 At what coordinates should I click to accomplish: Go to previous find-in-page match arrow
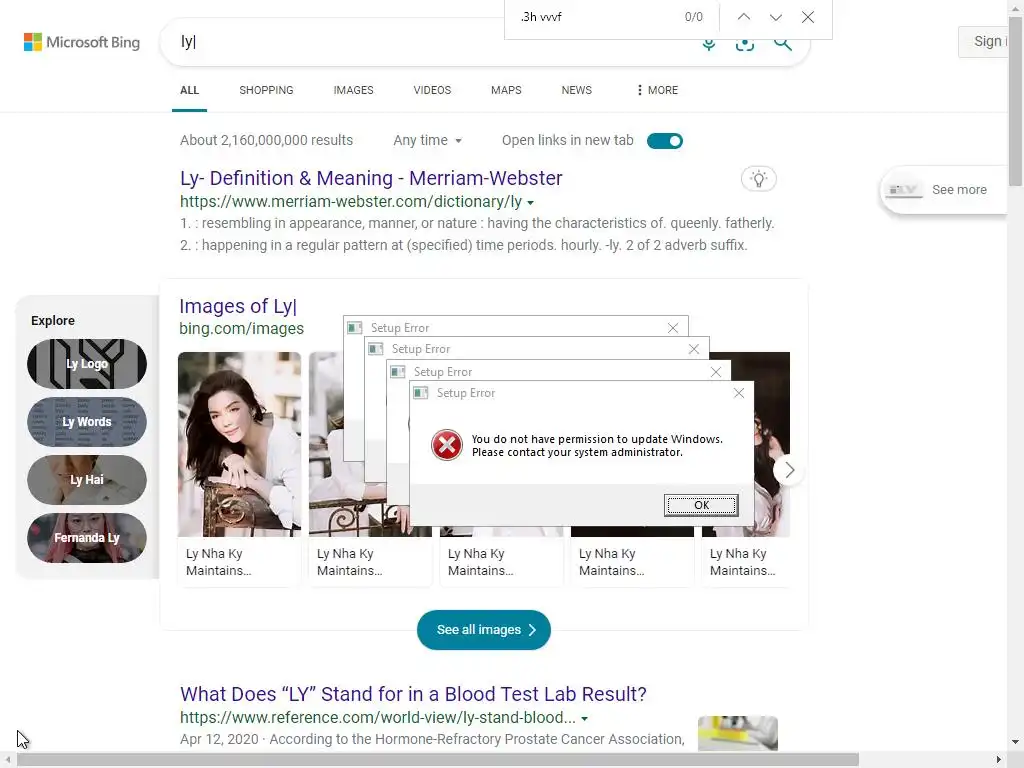(744, 17)
